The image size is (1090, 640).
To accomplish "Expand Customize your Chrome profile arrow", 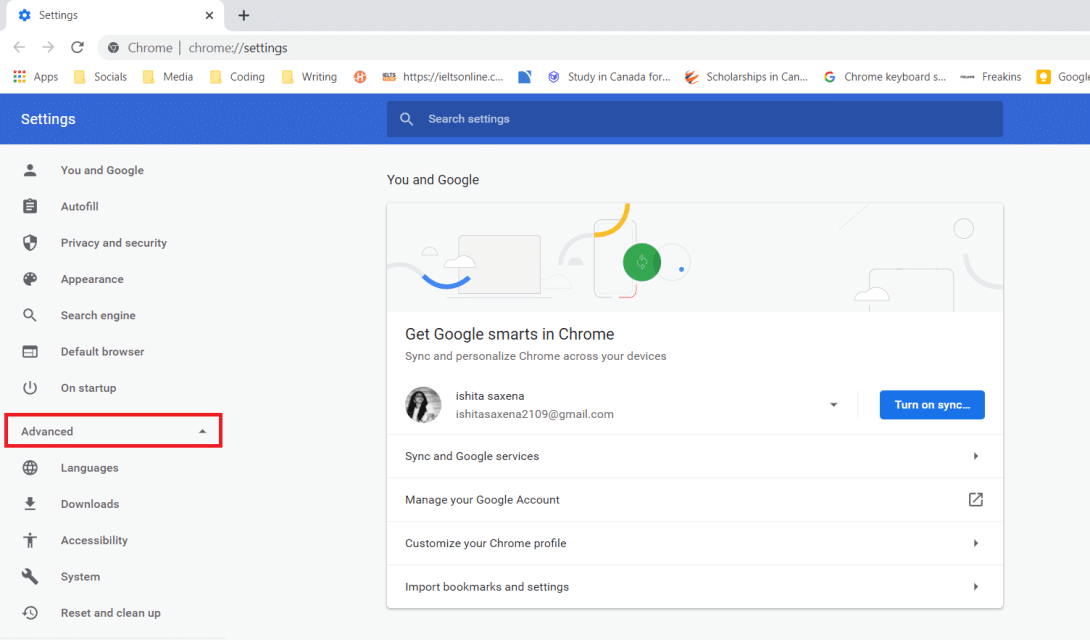I will point(976,543).
